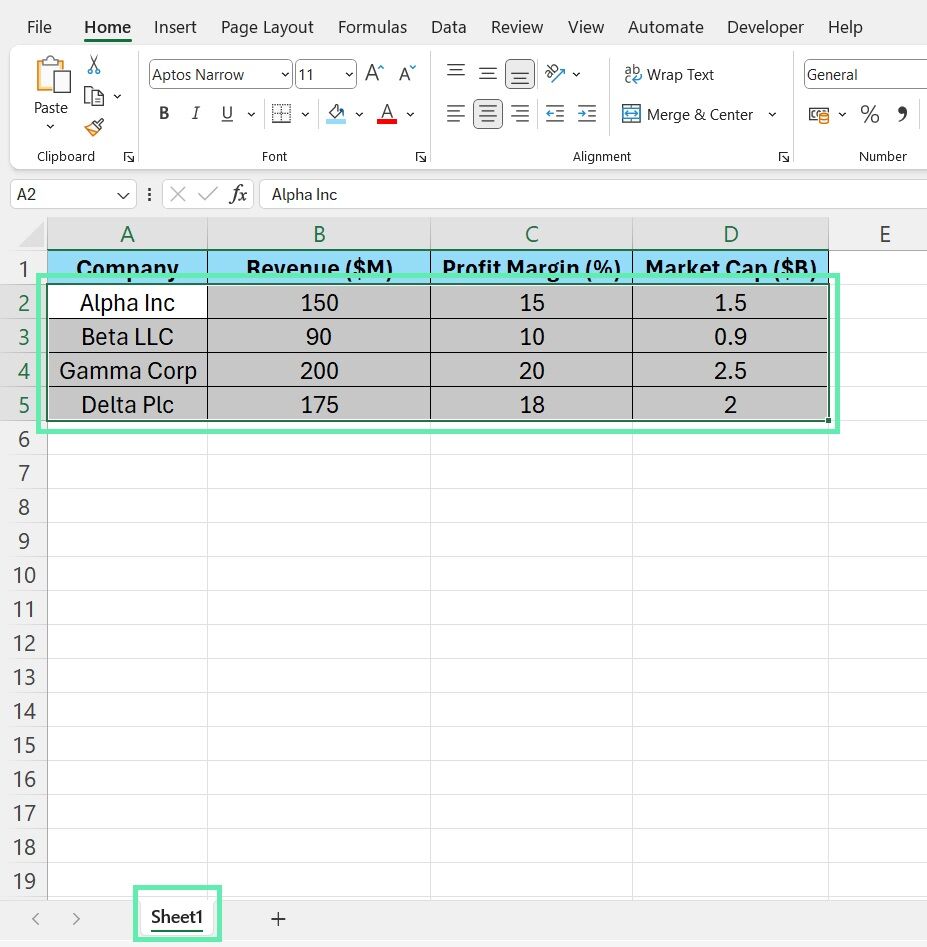The image size is (927, 947).
Task: Open Clipboard dialog launcher
Action: tap(129, 157)
